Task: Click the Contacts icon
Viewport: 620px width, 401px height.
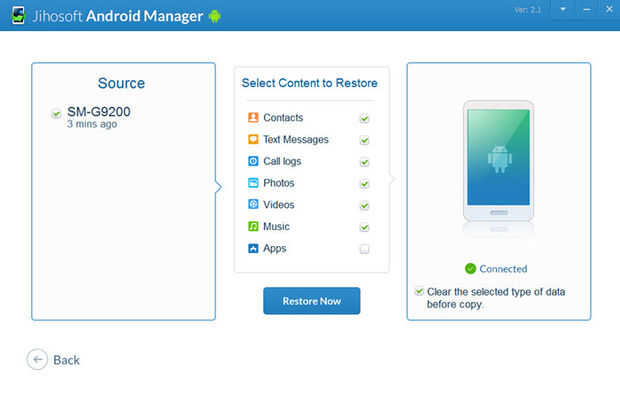Action: coord(253,117)
